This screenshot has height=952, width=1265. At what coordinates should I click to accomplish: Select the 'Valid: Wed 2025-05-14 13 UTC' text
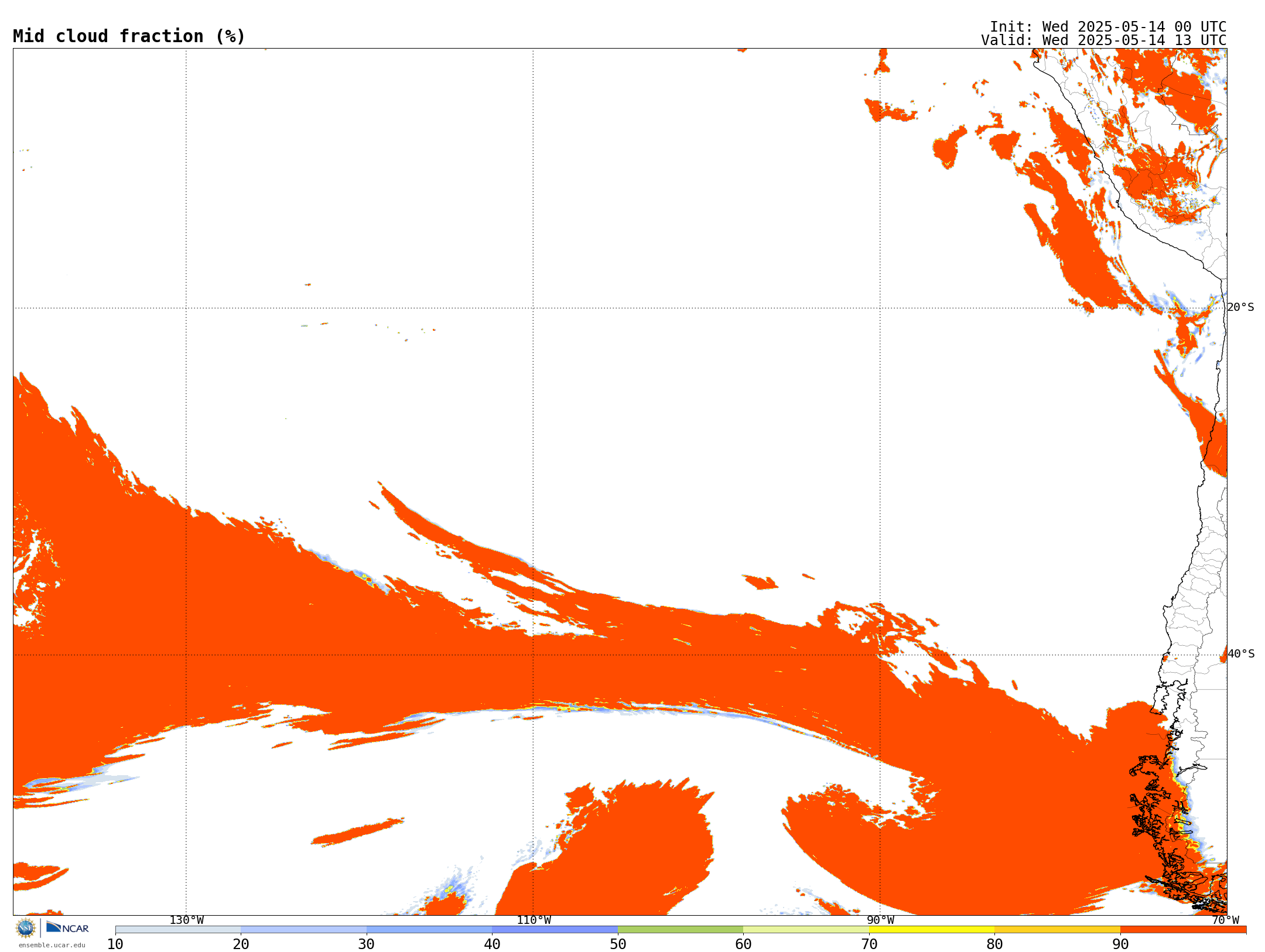(1104, 40)
